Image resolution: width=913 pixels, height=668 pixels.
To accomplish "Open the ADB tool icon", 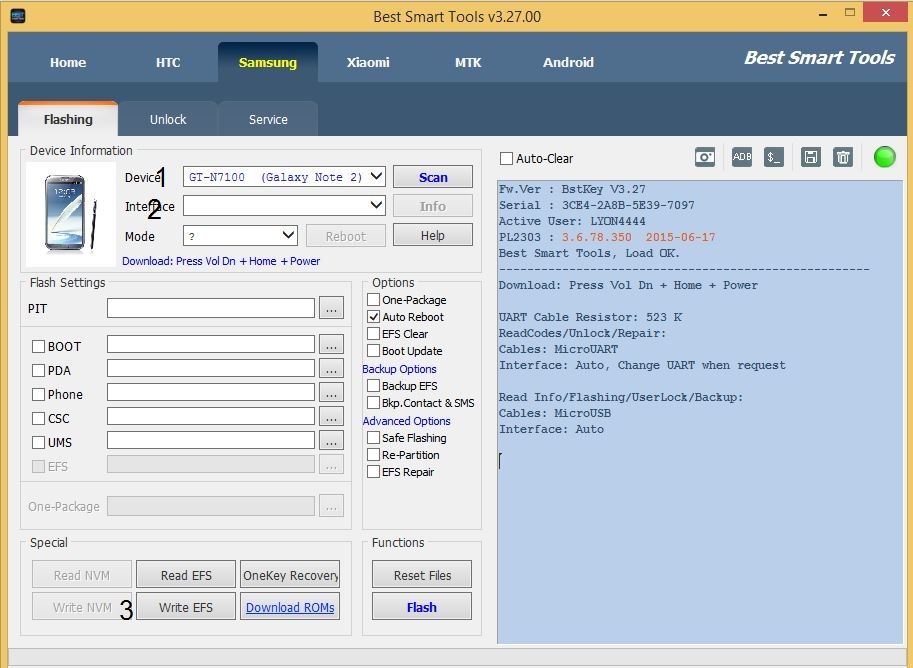I will (742, 157).
